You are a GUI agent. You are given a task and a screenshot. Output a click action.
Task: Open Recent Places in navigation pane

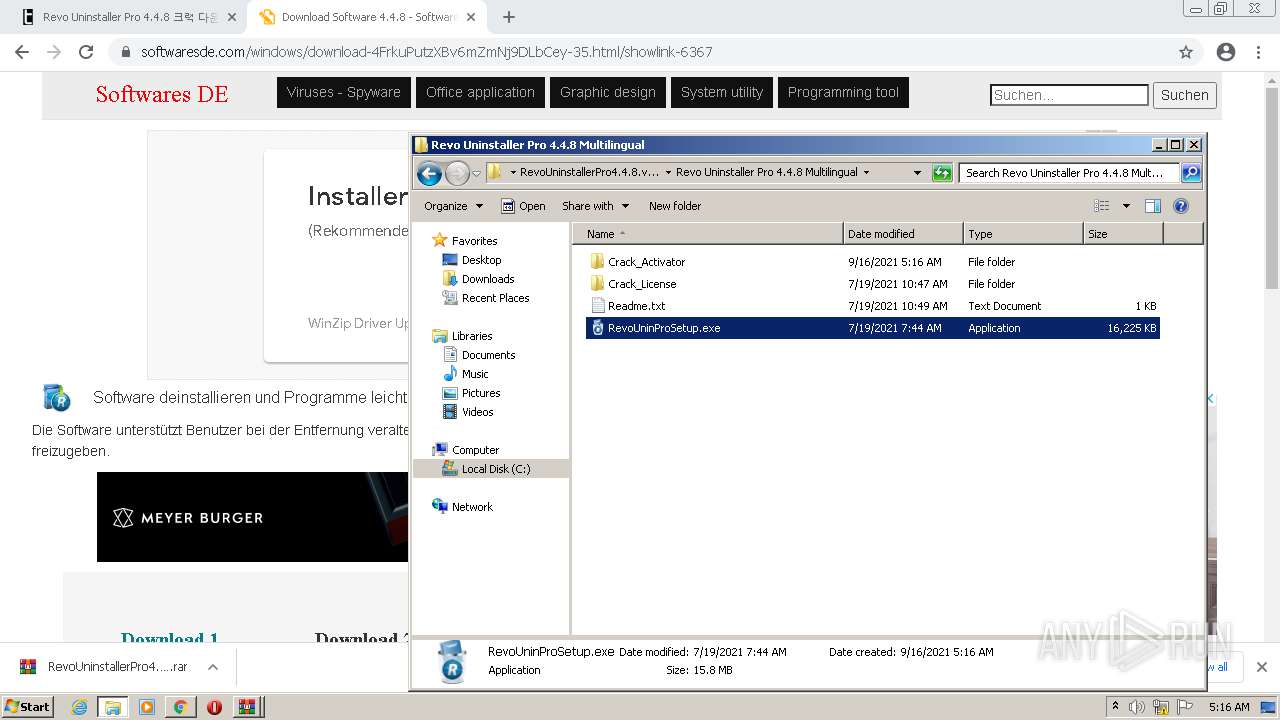click(495, 298)
